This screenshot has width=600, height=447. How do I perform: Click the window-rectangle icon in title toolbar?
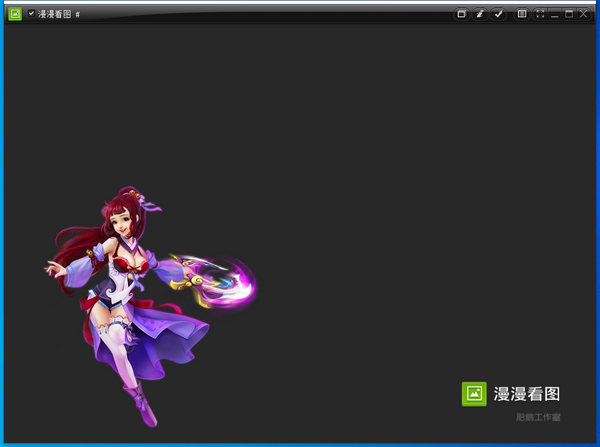[462, 14]
